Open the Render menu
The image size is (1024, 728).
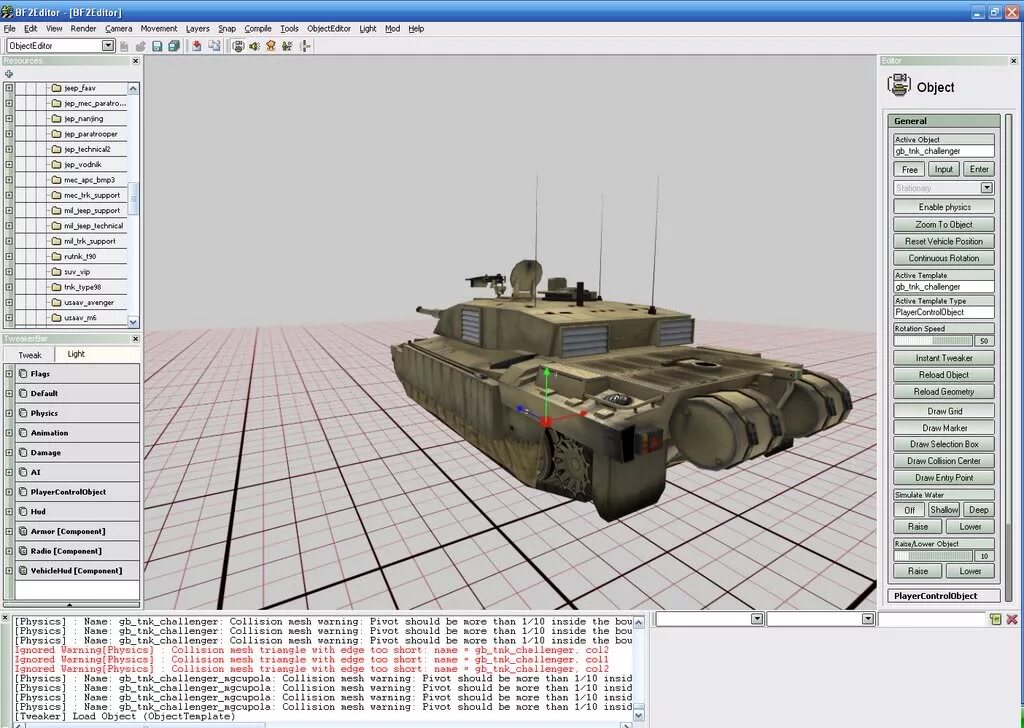coord(83,29)
